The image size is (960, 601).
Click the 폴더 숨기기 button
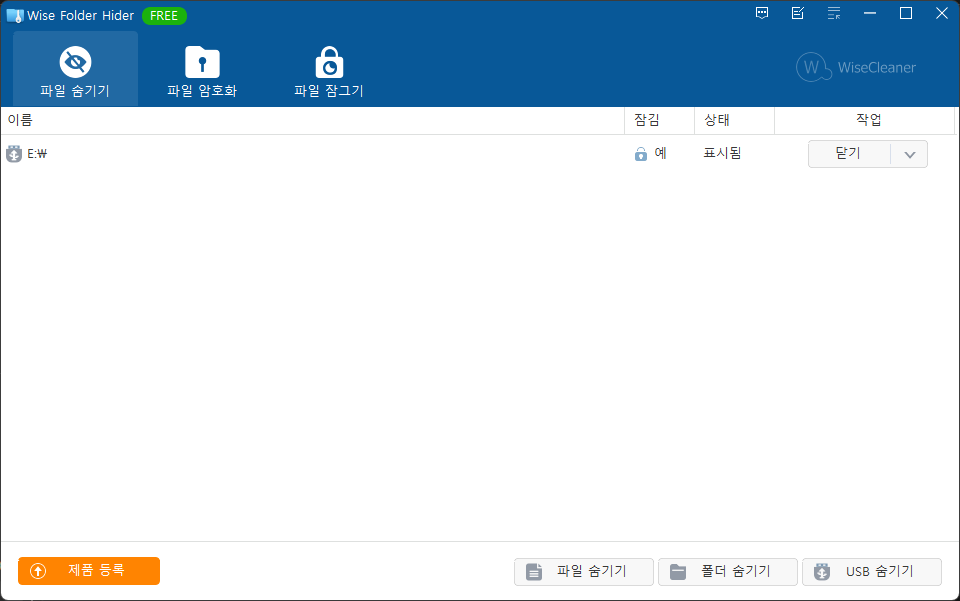click(x=727, y=572)
